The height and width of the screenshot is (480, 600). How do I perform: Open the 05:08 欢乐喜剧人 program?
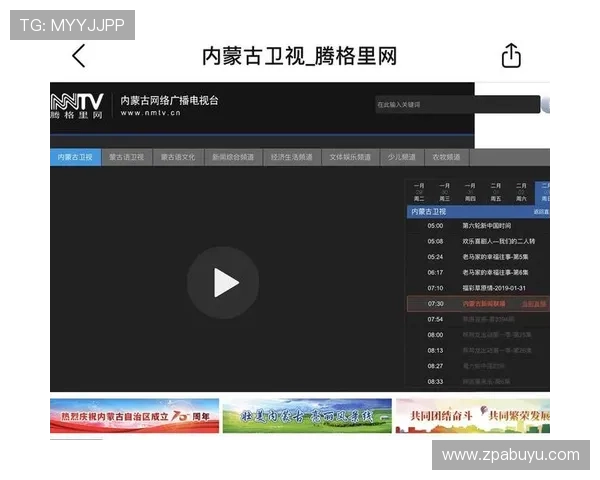[x=478, y=242]
